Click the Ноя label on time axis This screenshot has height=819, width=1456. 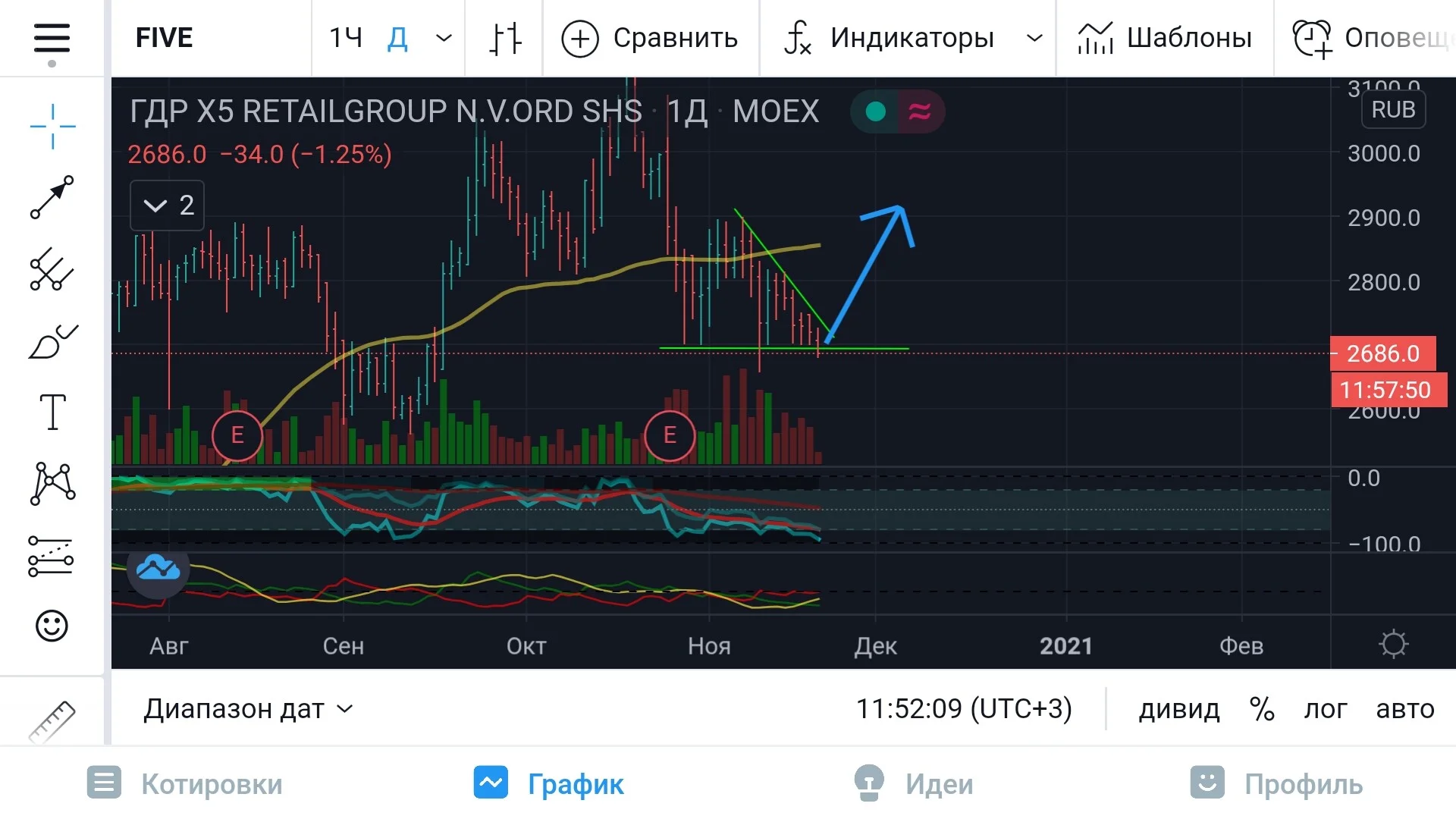[709, 646]
